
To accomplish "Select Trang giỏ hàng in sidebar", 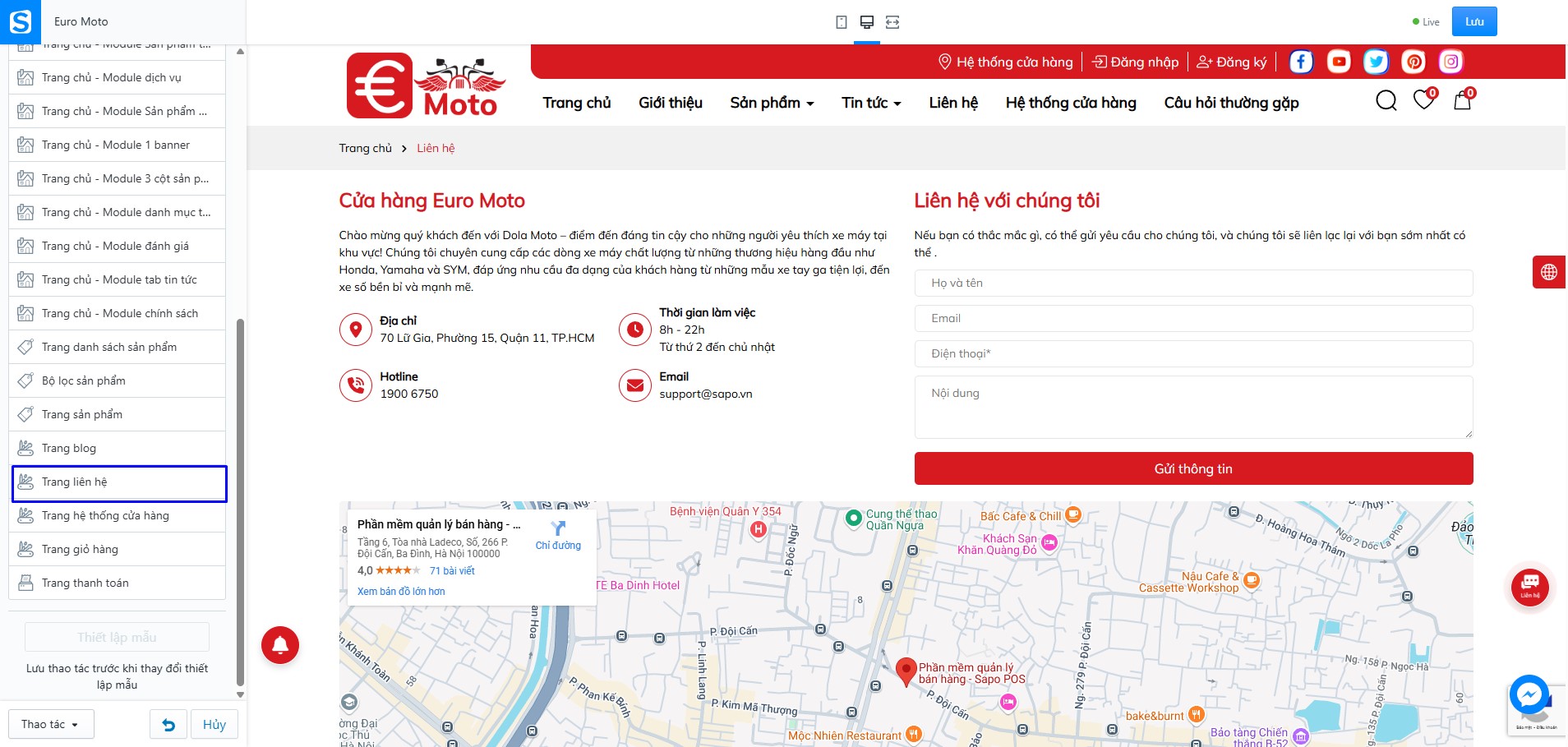I will pyautogui.click(x=118, y=549).
